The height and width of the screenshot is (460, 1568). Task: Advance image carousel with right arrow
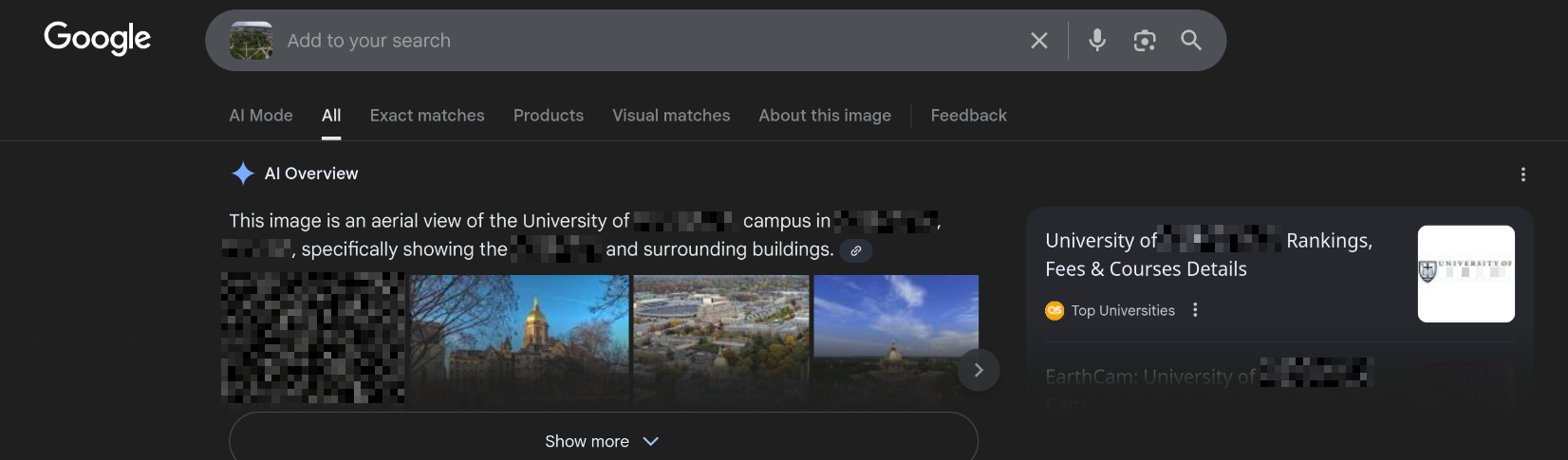tap(979, 370)
